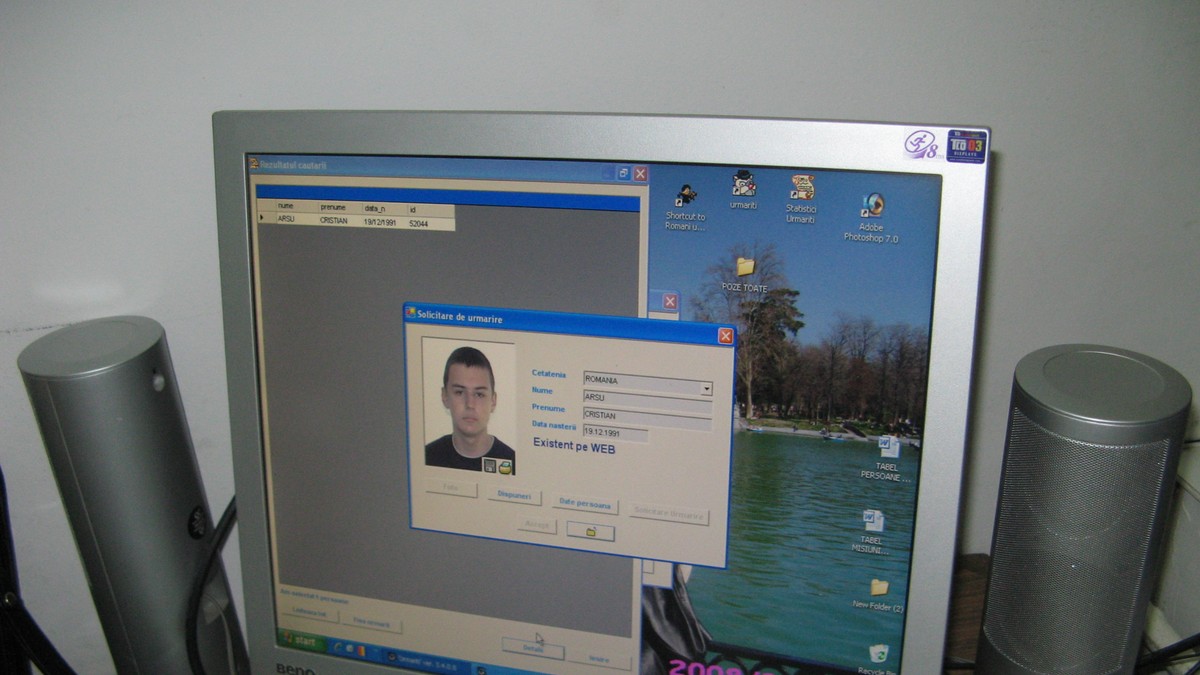Screen dimensions: 1200x675
Task: Restore the Rezultatul cautarii window
Action: (x=623, y=173)
